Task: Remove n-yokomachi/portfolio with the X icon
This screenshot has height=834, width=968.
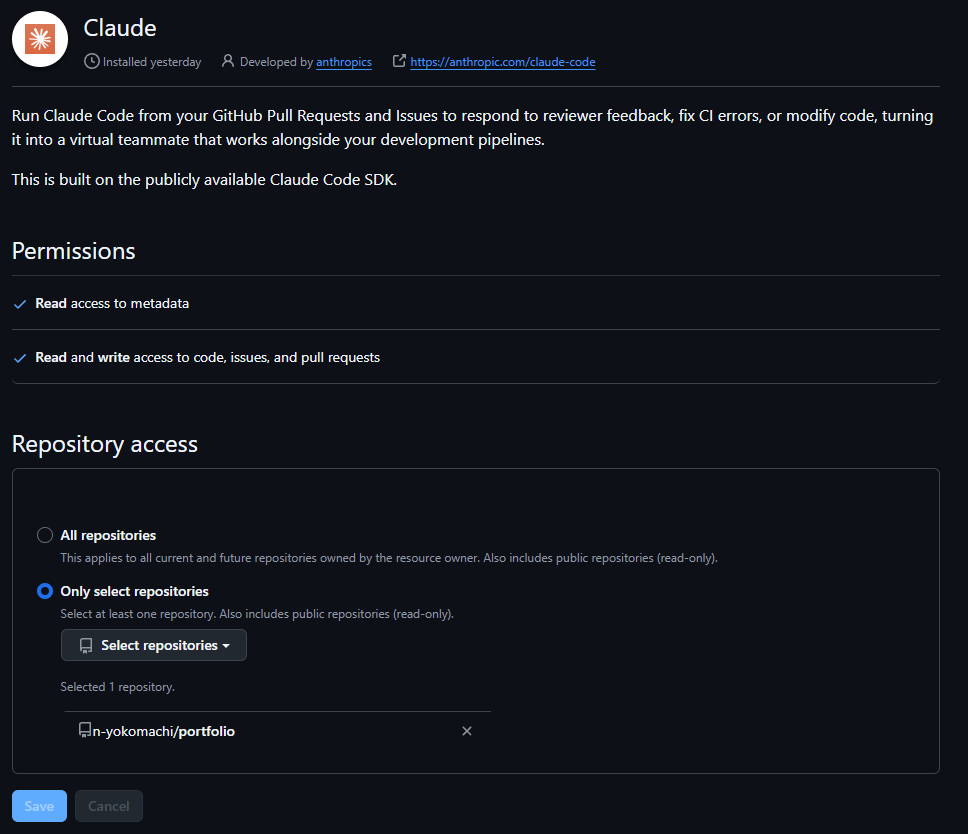Action: click(x=467, y=731)
